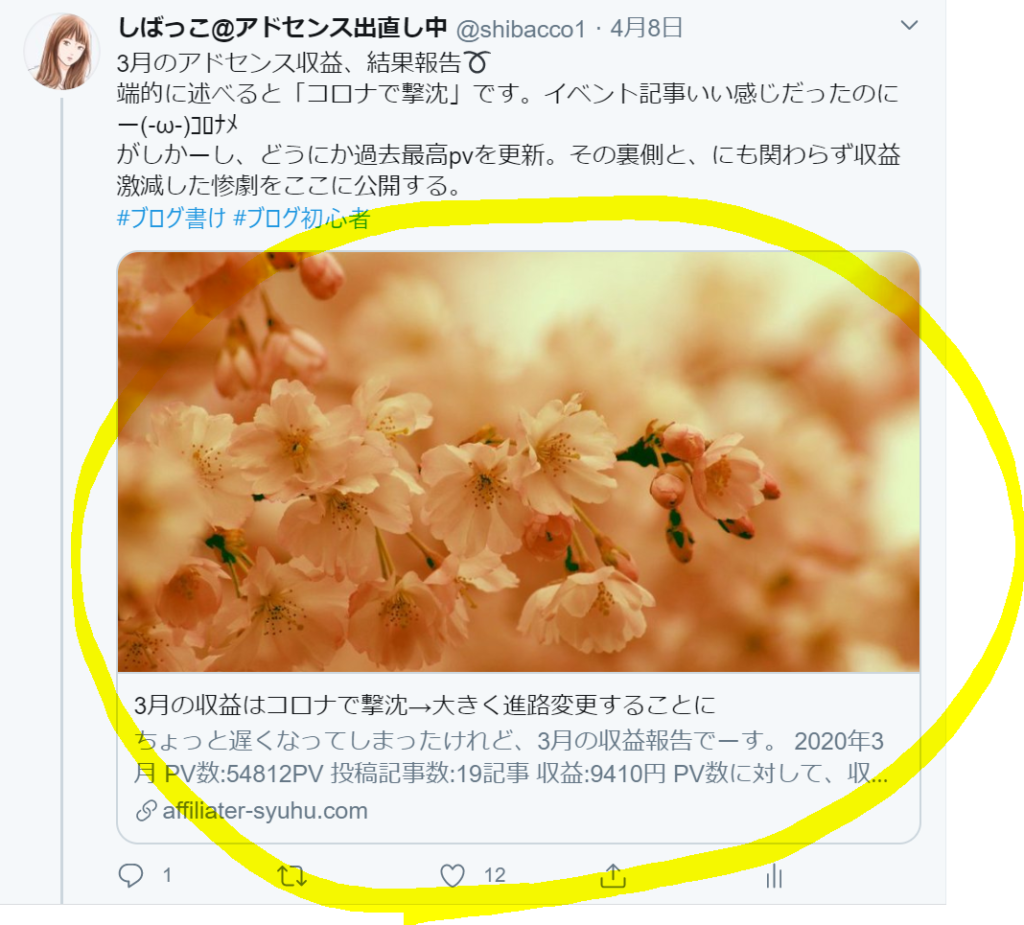The image size is (1024, 925).
Task: Click the @shibacco1 username handle
Action: (x=520, y=29)
